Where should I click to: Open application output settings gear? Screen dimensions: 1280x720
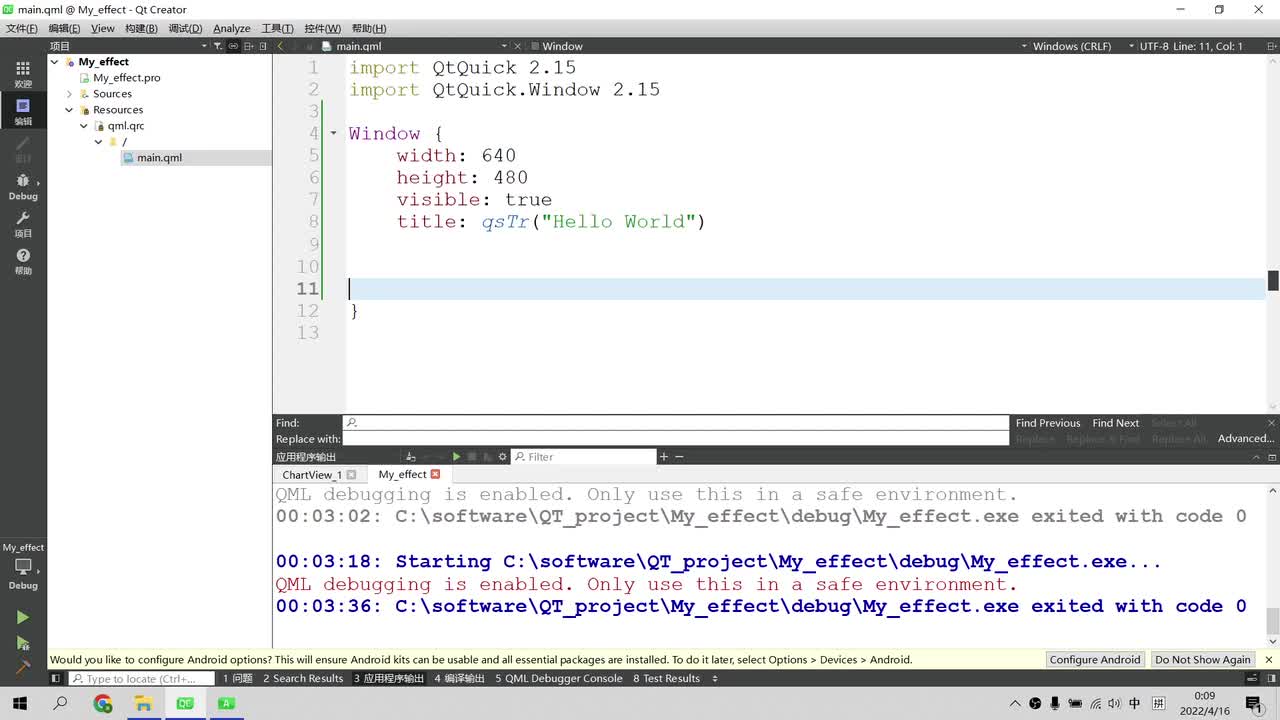pyautogui.click(x=504, y=457)
